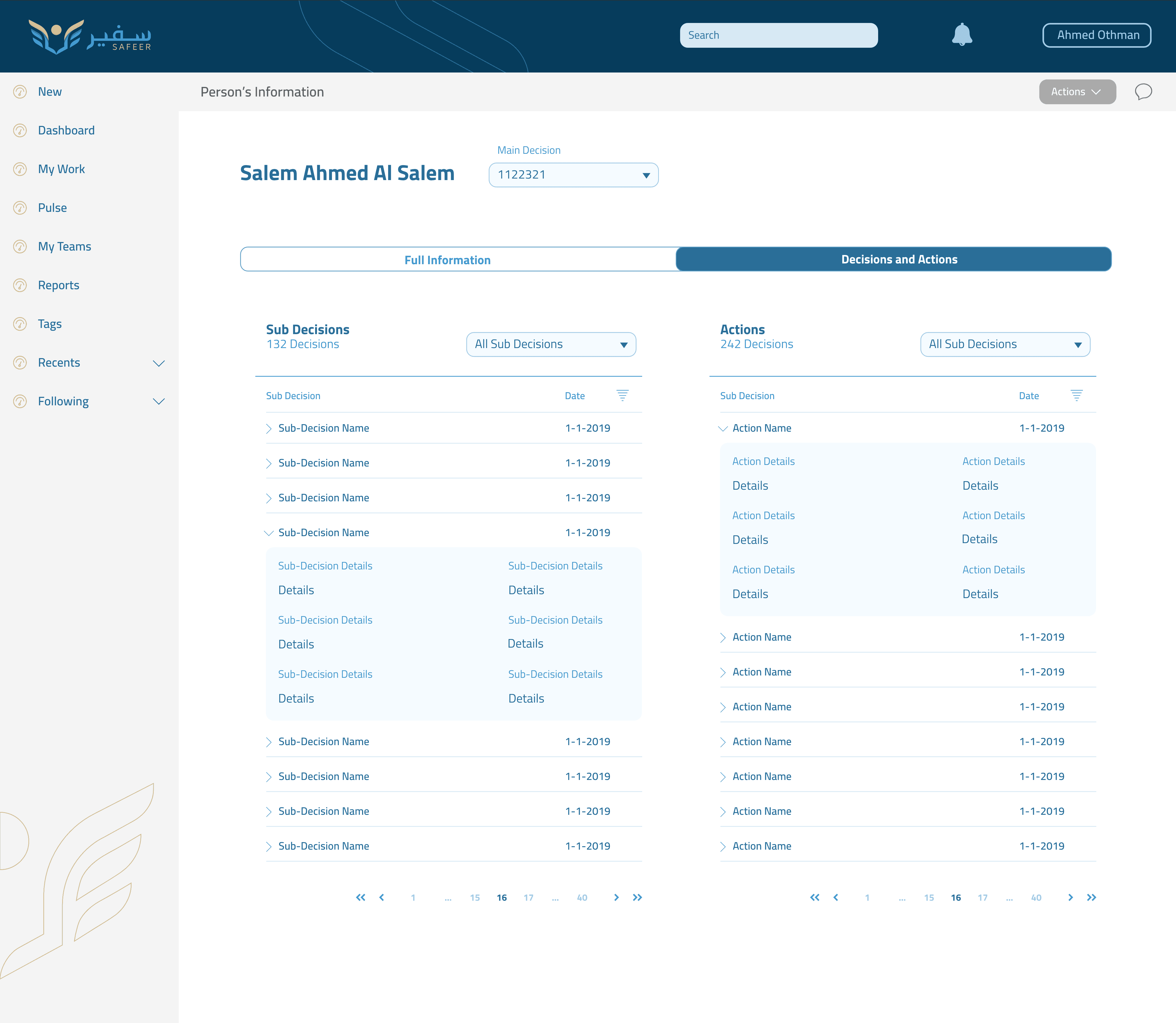Go to first page in Actions pagination
Image resolution: width=1176 pixels, height=1023 pixels.
tap(814, 897)
